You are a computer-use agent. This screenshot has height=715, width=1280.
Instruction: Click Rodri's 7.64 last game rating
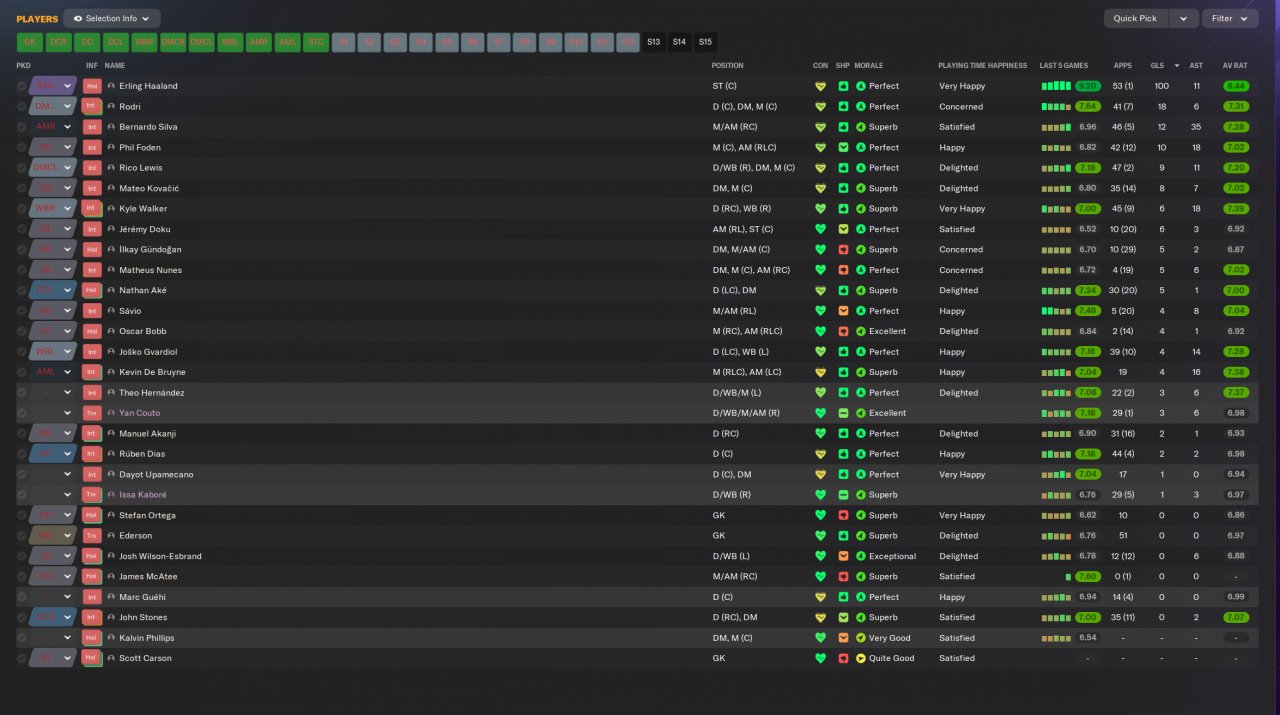(1088, 106)
